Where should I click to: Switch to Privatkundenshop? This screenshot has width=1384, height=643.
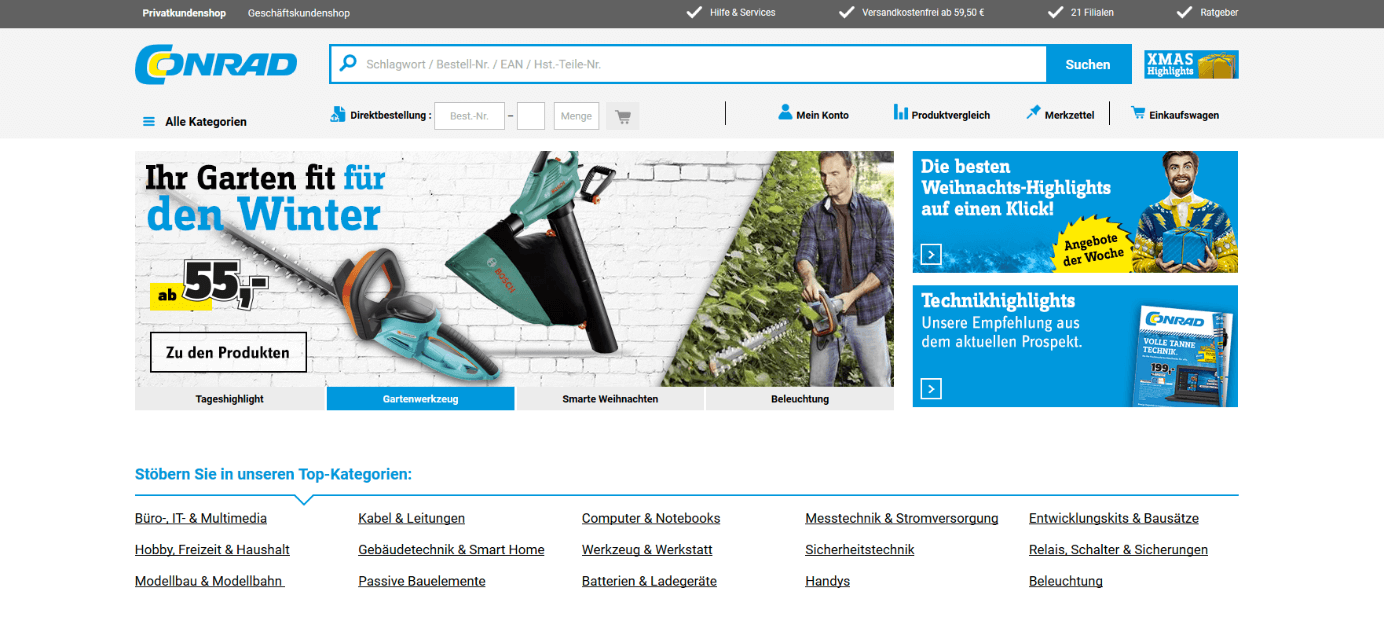click(x=184, y=13)
